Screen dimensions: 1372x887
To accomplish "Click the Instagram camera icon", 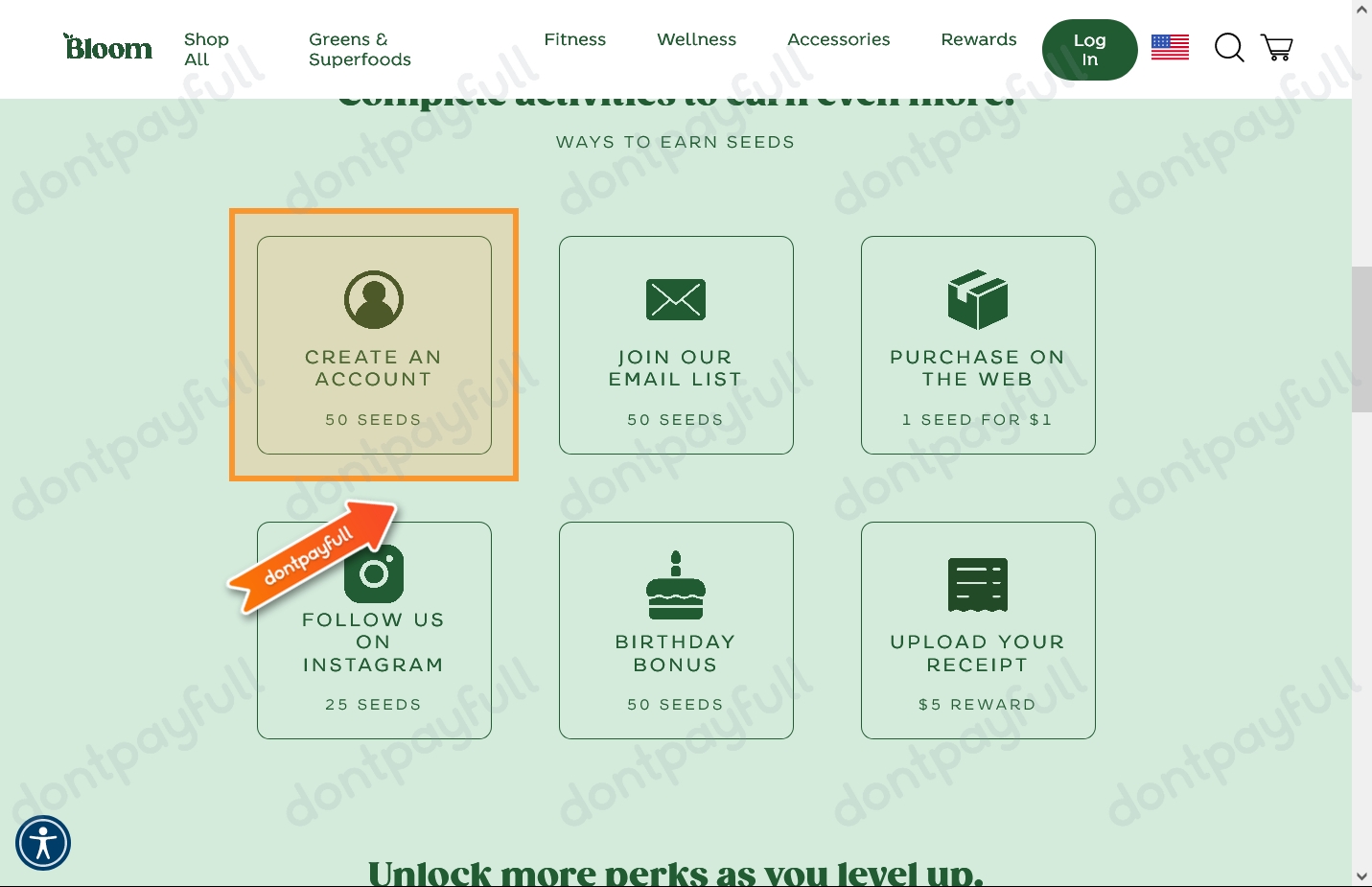I will (375, 573).
